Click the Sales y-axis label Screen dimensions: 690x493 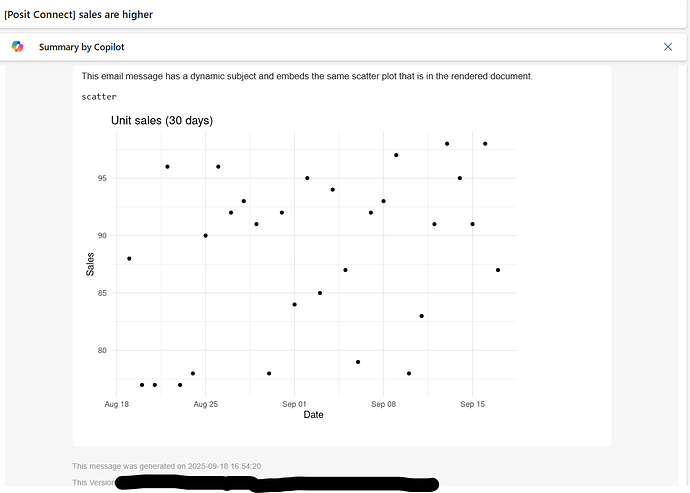pos(91,264)
